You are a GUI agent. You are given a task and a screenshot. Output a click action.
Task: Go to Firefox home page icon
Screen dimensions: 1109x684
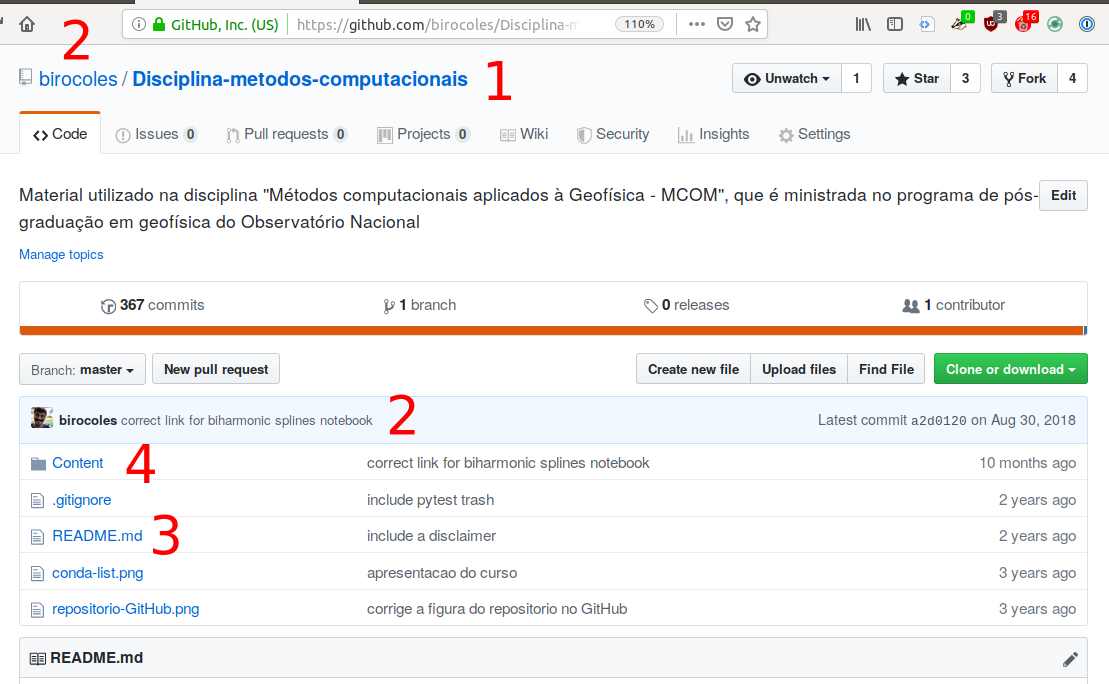pyautogui.click(x=27, y=25)
